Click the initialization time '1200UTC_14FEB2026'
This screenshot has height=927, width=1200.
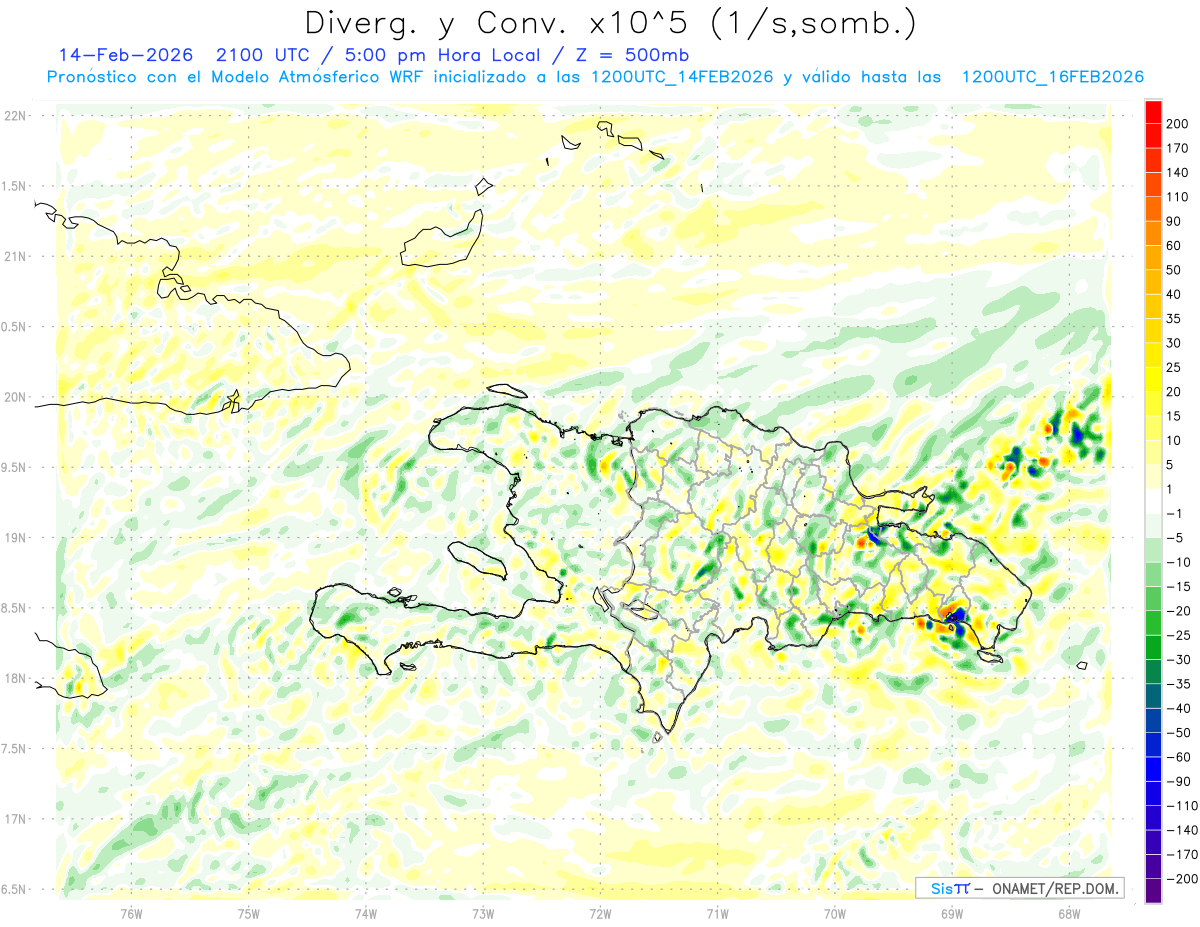tap(681, 77)
